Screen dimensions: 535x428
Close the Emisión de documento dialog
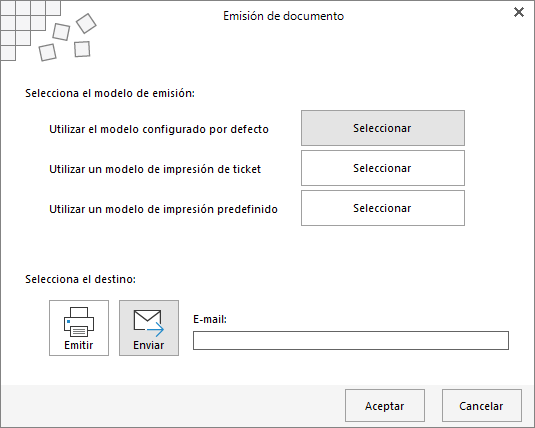pyautogui.click(x=519, y=12)
